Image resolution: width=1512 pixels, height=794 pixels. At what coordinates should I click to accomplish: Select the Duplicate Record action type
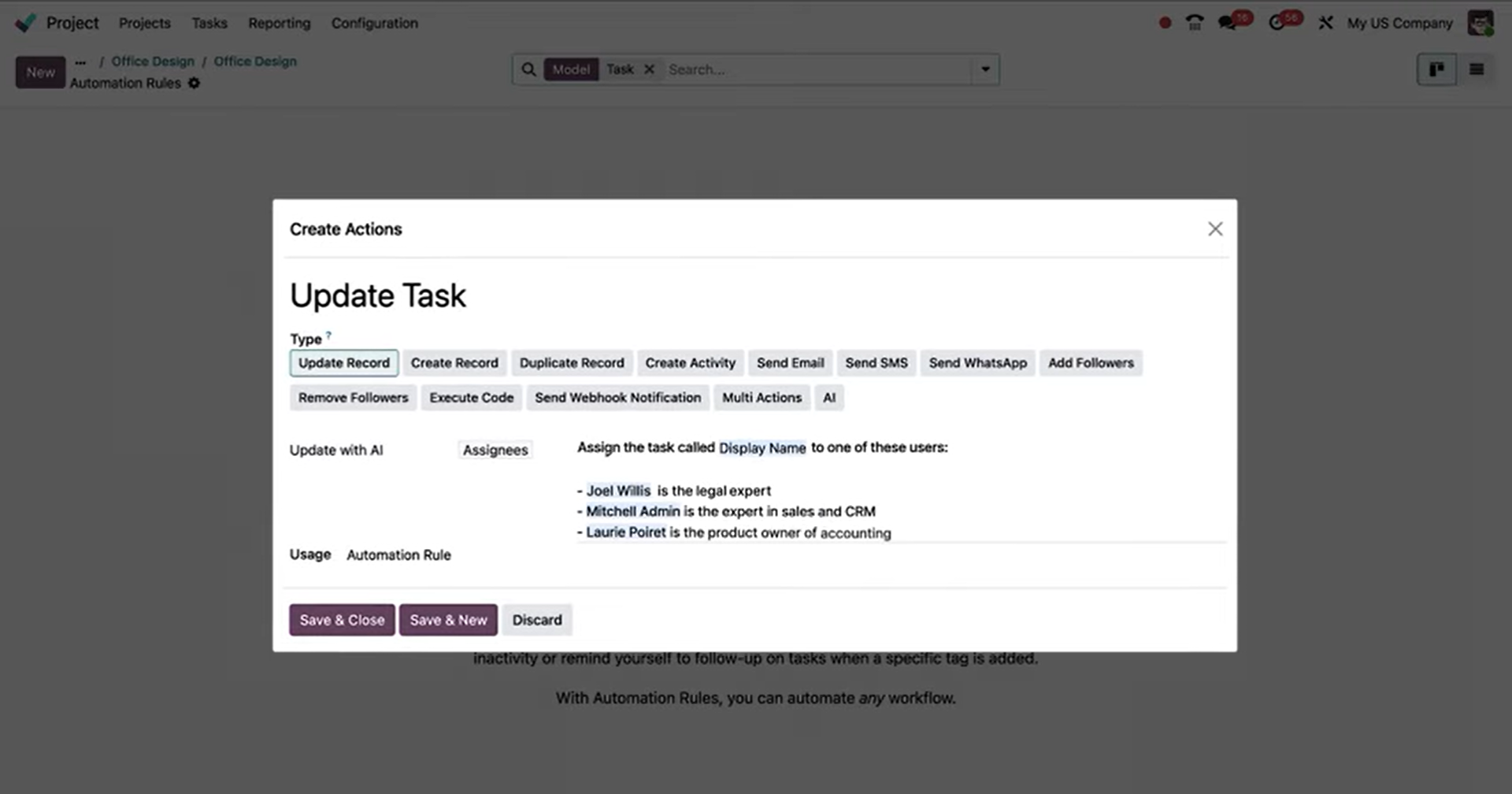572,363
